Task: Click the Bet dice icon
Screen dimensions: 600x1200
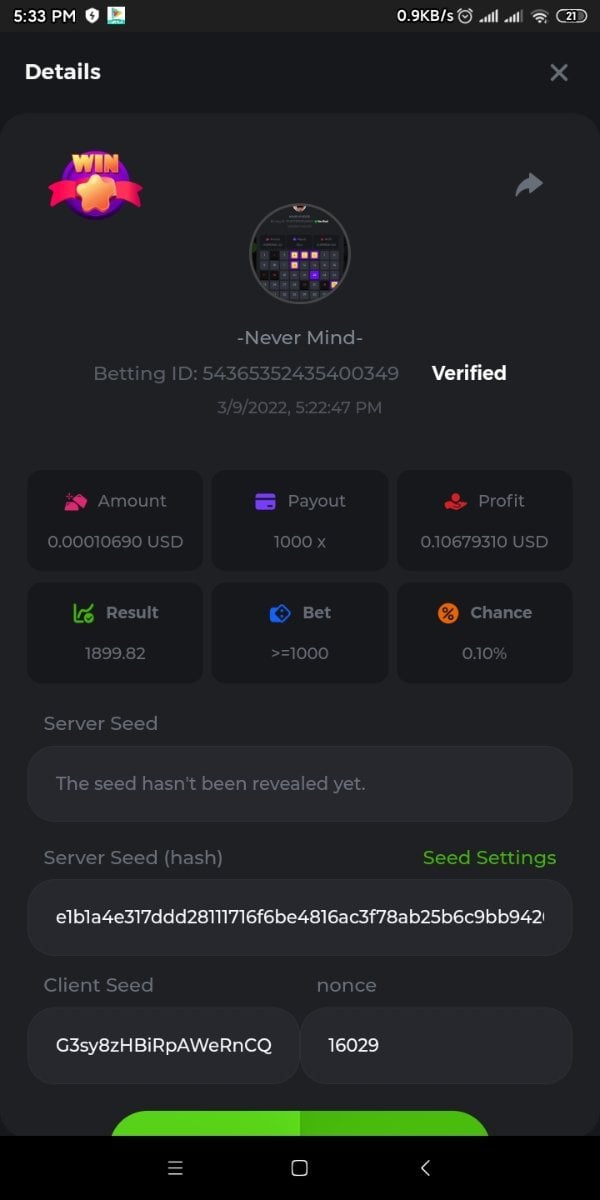Action: click(x=280, y=612)
